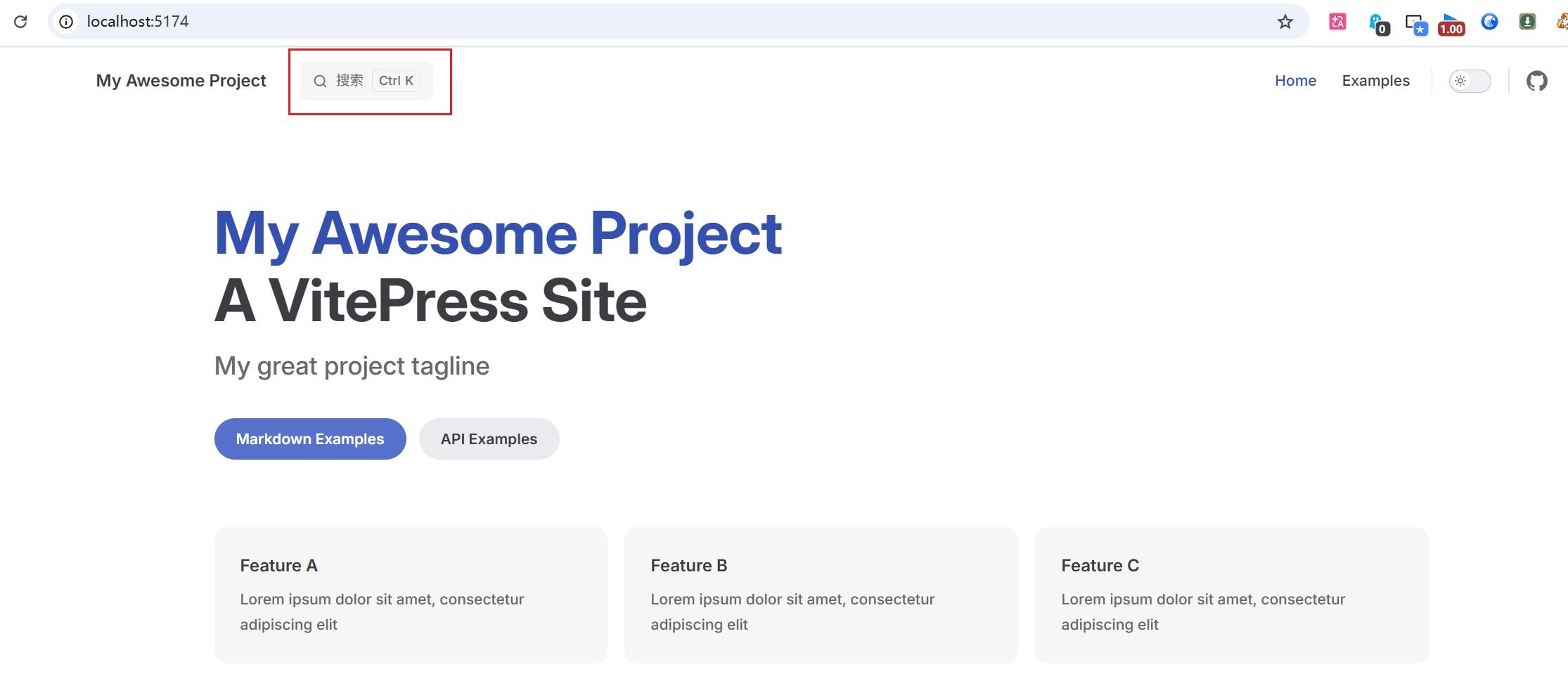This screenshot has height=700, width=1568.
Task: Reload the page with the refresh icon
Action: tap(20, 22)
